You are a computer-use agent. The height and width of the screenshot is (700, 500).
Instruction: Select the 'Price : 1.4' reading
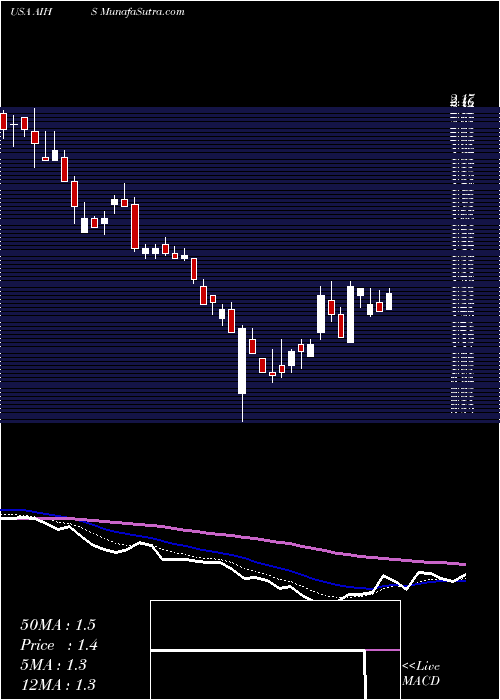pos(59,645)
